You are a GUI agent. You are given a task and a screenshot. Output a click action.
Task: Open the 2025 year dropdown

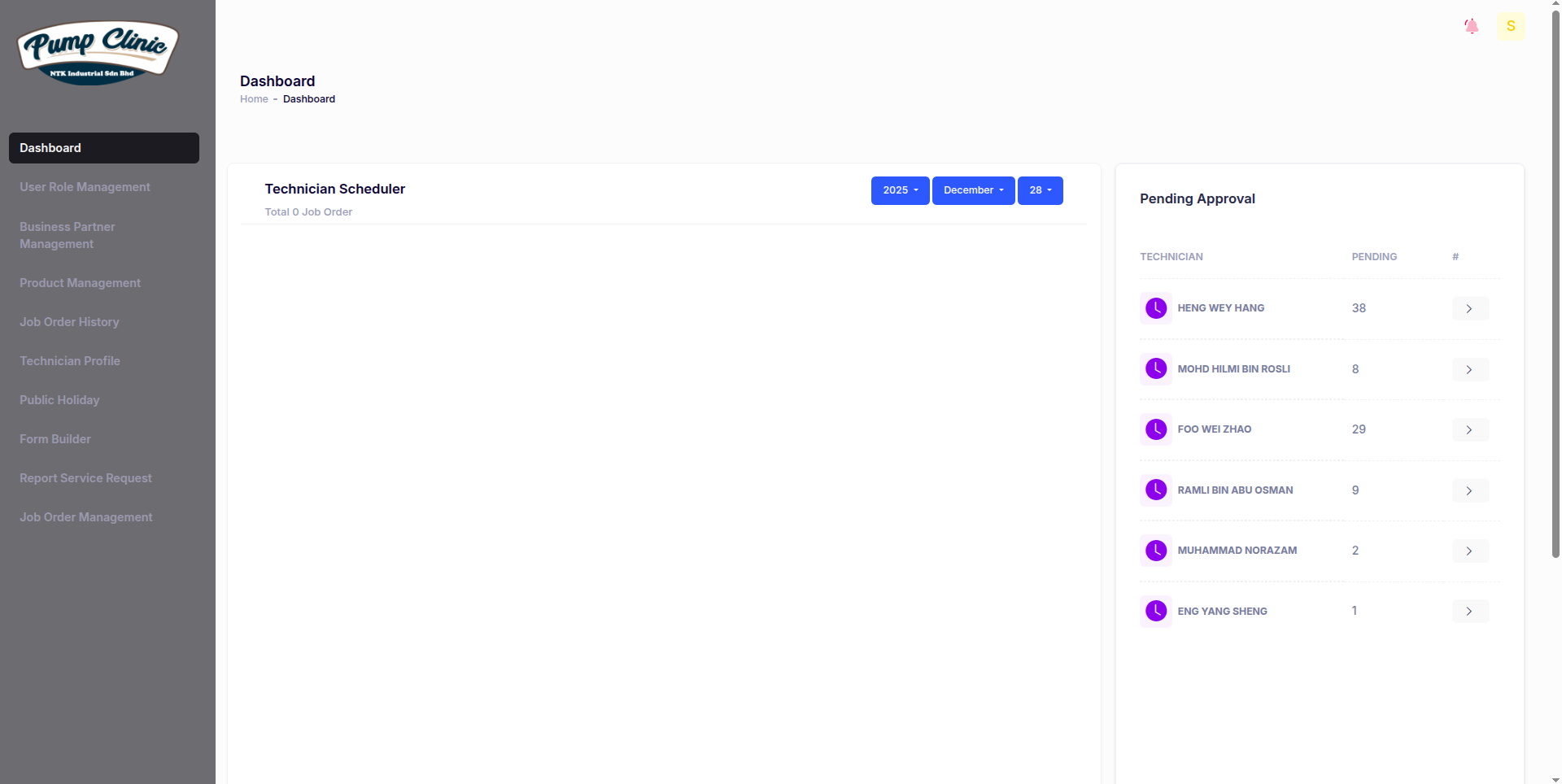[x=900, y=190]
